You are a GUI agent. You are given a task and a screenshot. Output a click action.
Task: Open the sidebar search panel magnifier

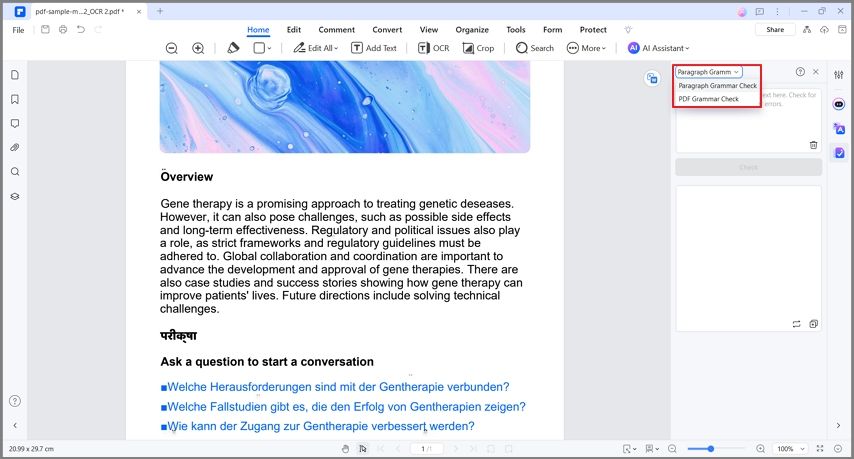click(x=15, y=172)
